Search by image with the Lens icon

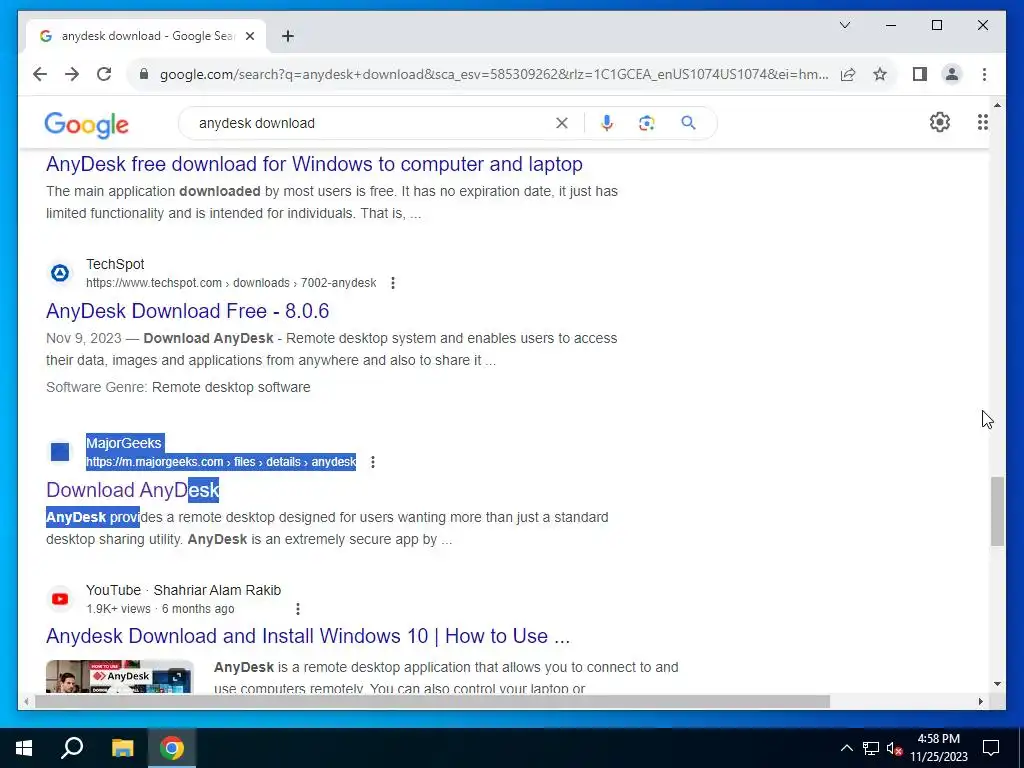click(647, 123)
